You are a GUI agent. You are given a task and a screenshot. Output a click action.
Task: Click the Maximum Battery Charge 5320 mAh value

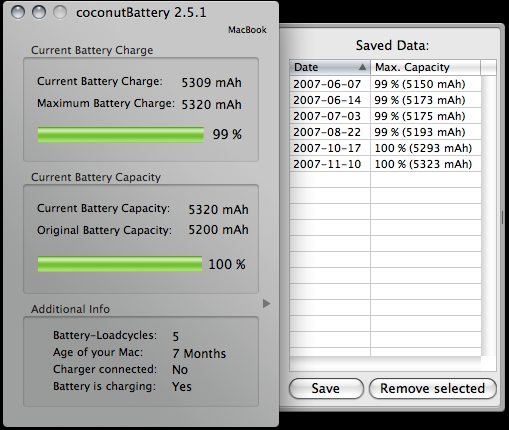(211, 104)
